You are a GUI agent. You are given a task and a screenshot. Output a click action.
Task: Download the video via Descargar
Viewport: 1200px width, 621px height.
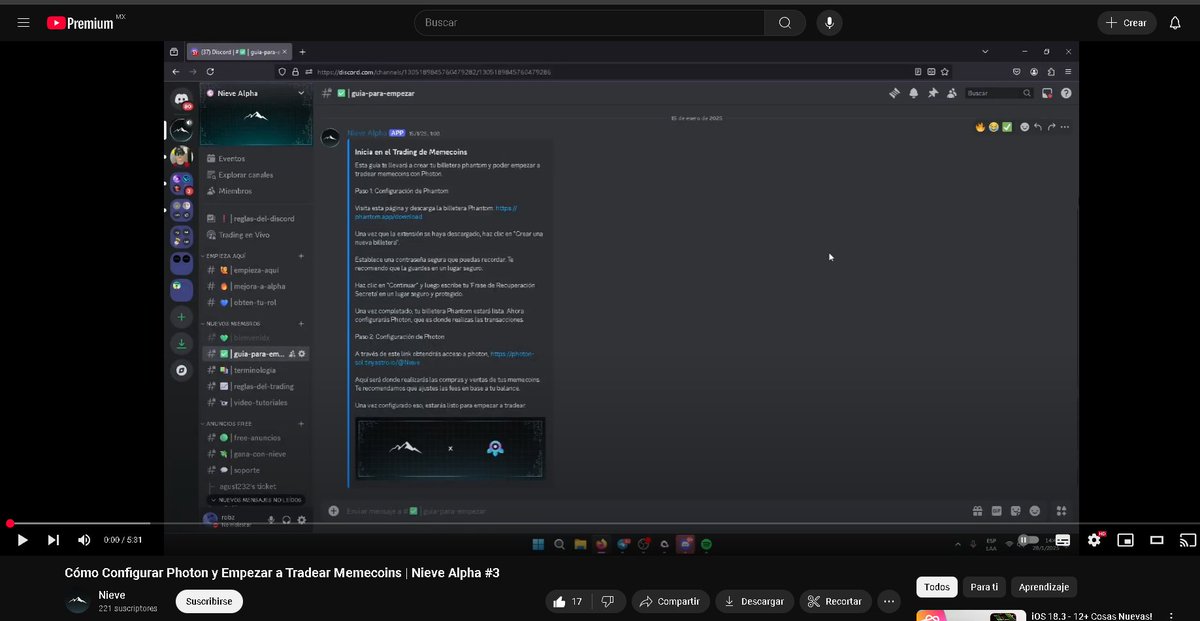coord(755,601)
